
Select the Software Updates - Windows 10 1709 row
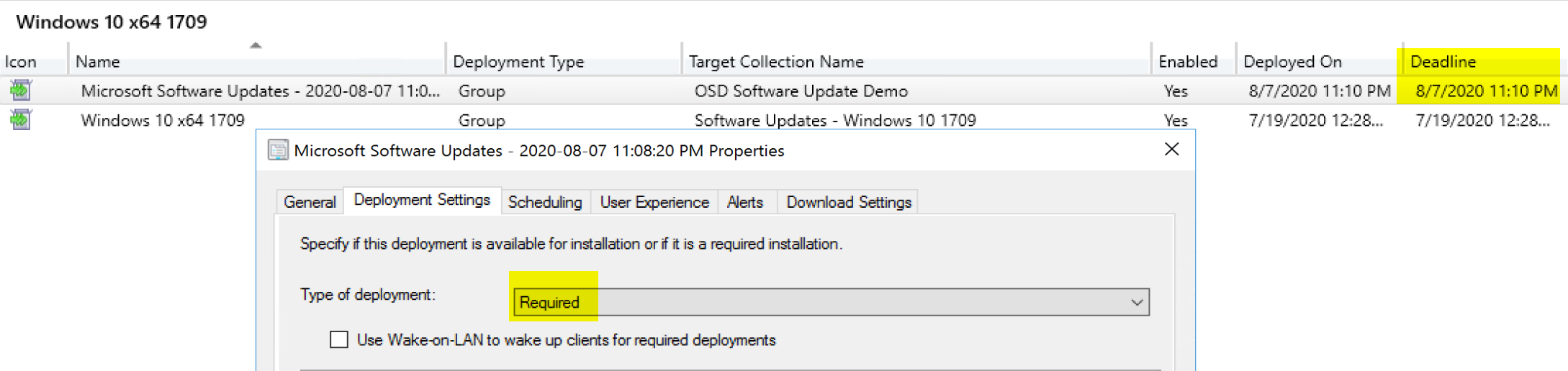pos(835,120)
